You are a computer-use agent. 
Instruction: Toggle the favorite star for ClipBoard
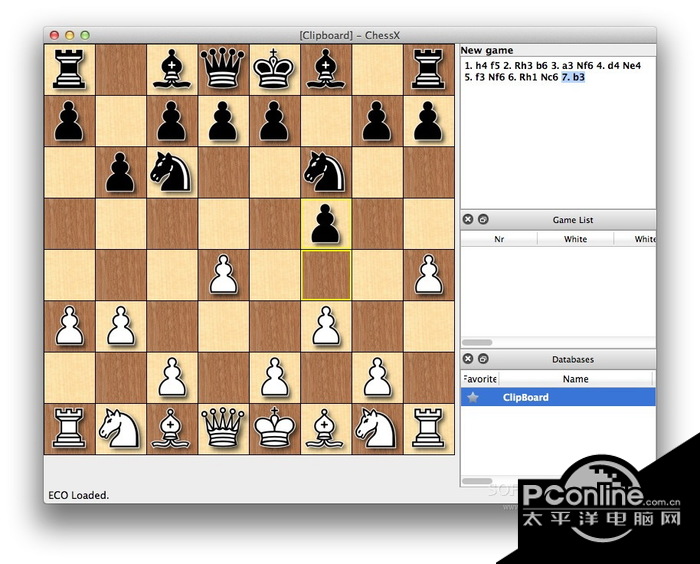click(x=473, y=397)
